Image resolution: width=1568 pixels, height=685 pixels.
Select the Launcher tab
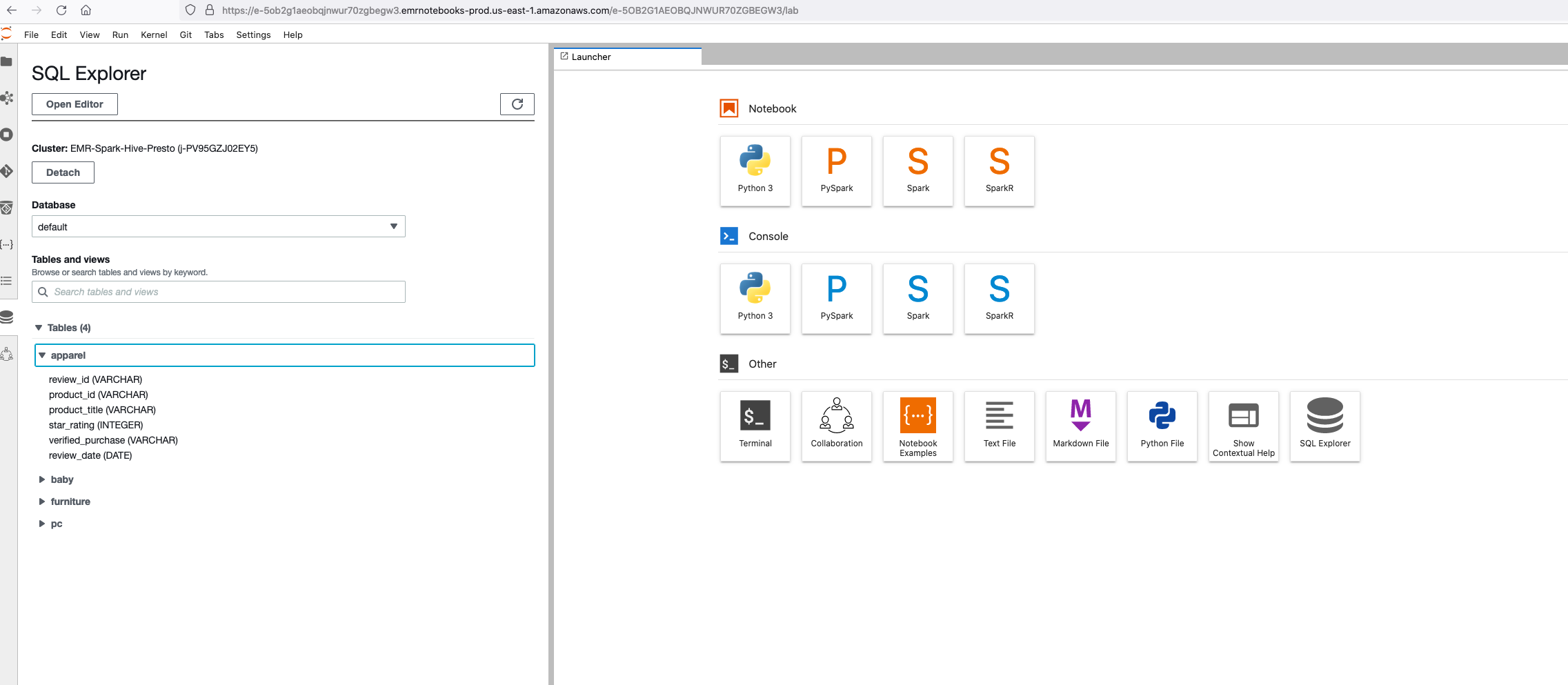(628, 57)
